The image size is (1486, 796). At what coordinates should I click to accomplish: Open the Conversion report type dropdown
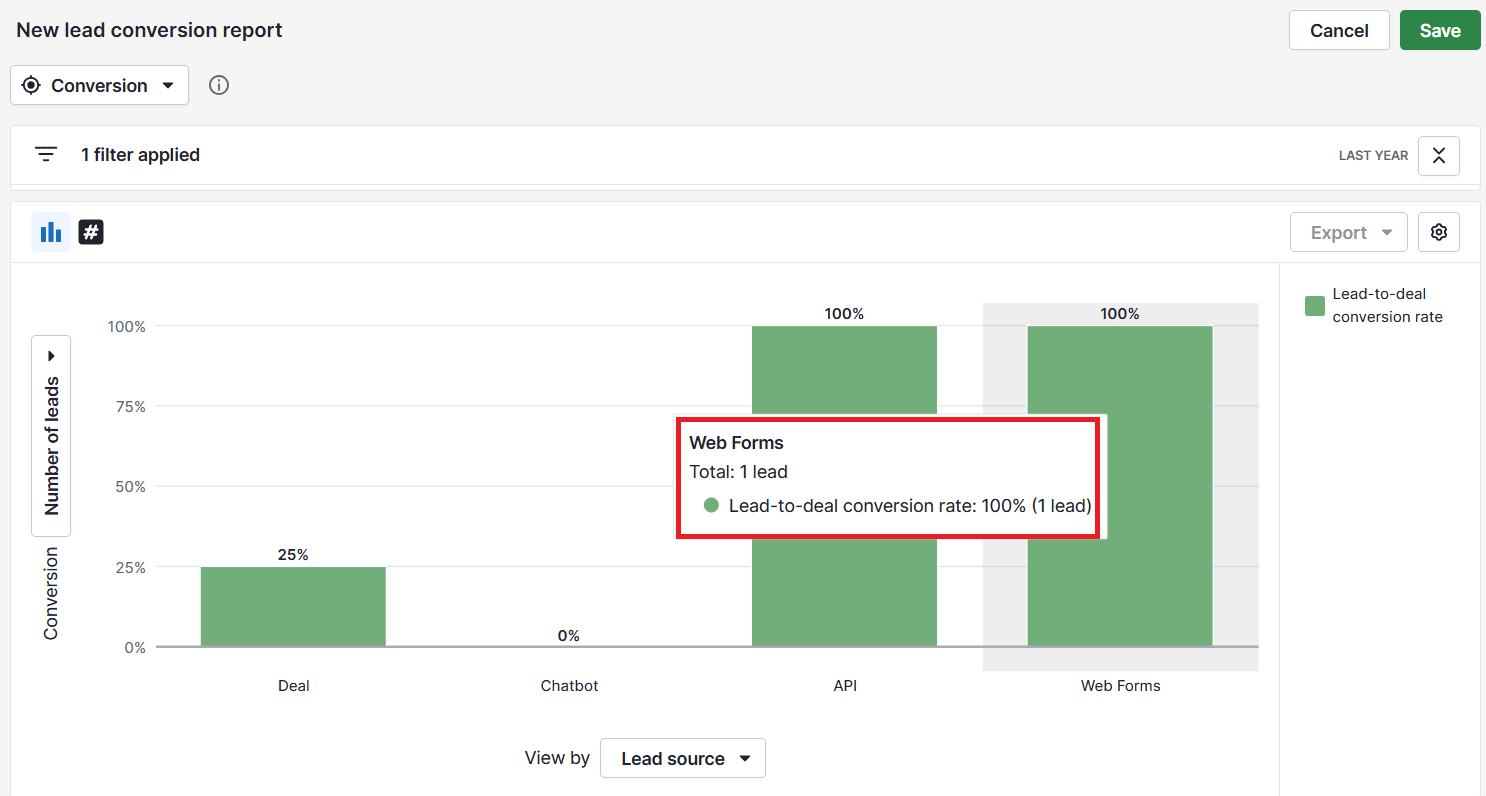coord(99,85)
